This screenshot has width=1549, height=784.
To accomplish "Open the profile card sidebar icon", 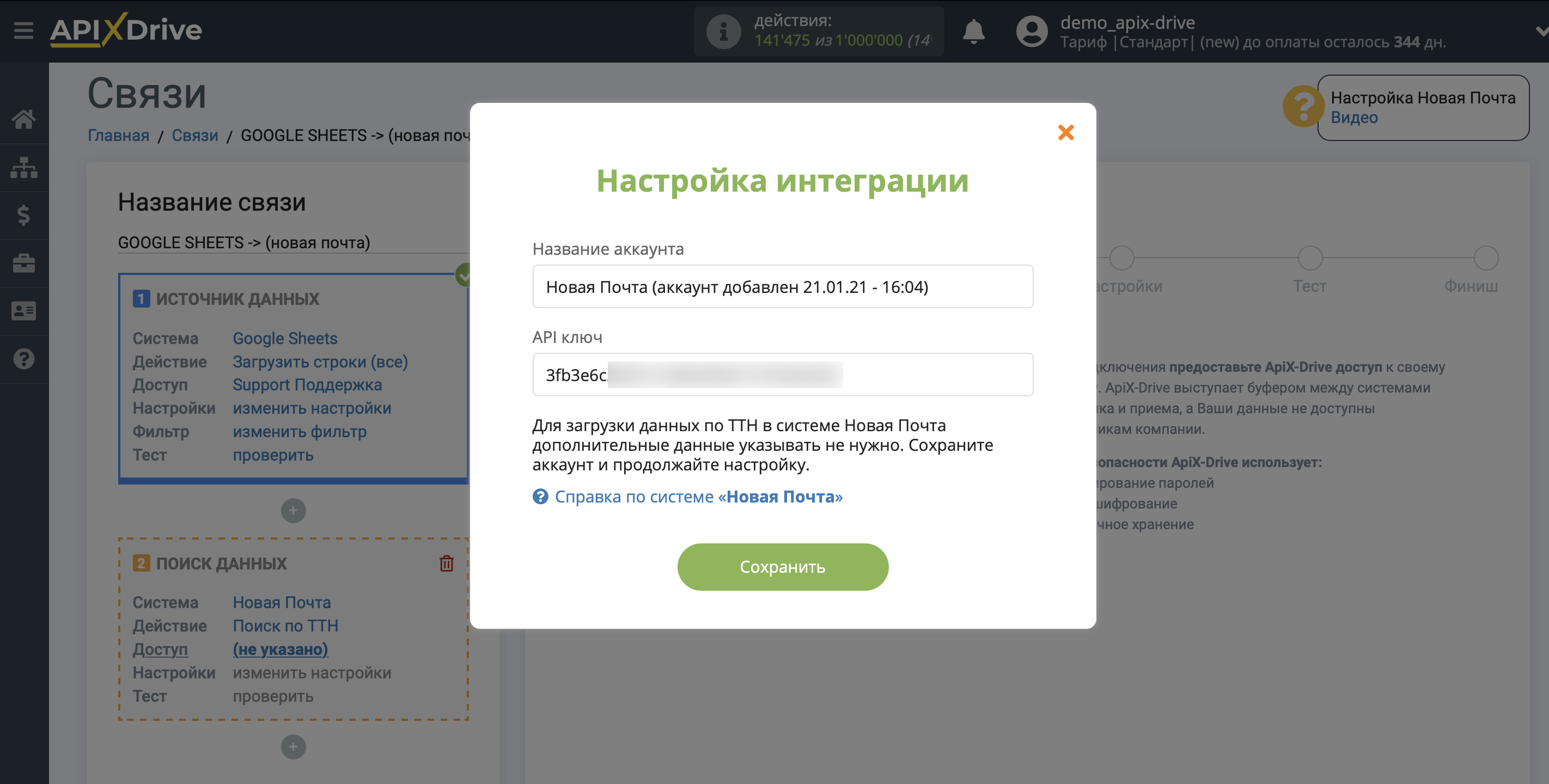I will coord(24,311).
